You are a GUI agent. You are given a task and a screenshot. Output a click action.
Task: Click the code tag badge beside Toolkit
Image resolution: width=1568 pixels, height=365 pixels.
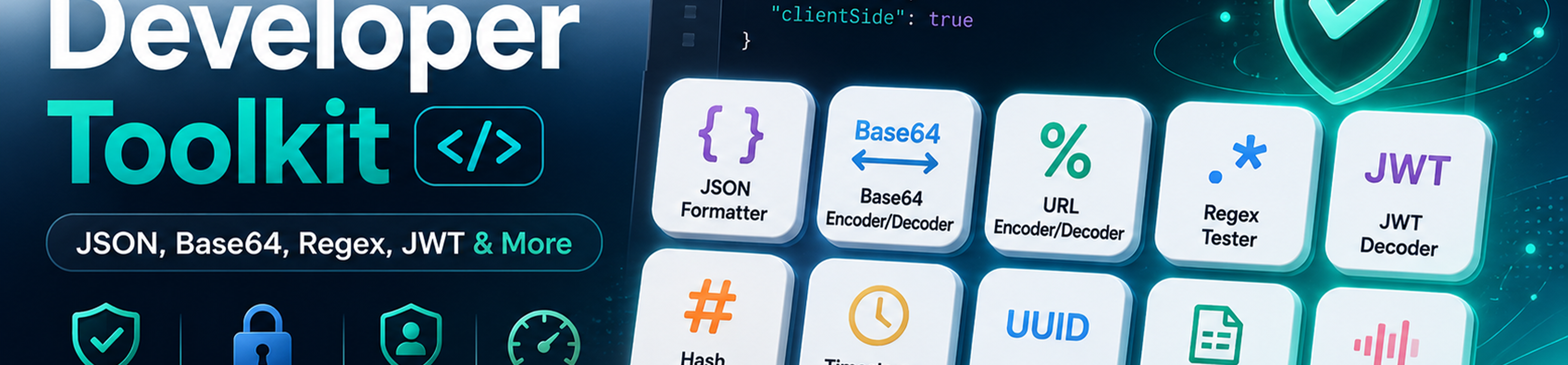pyautogui.click(x=479, y=146)
